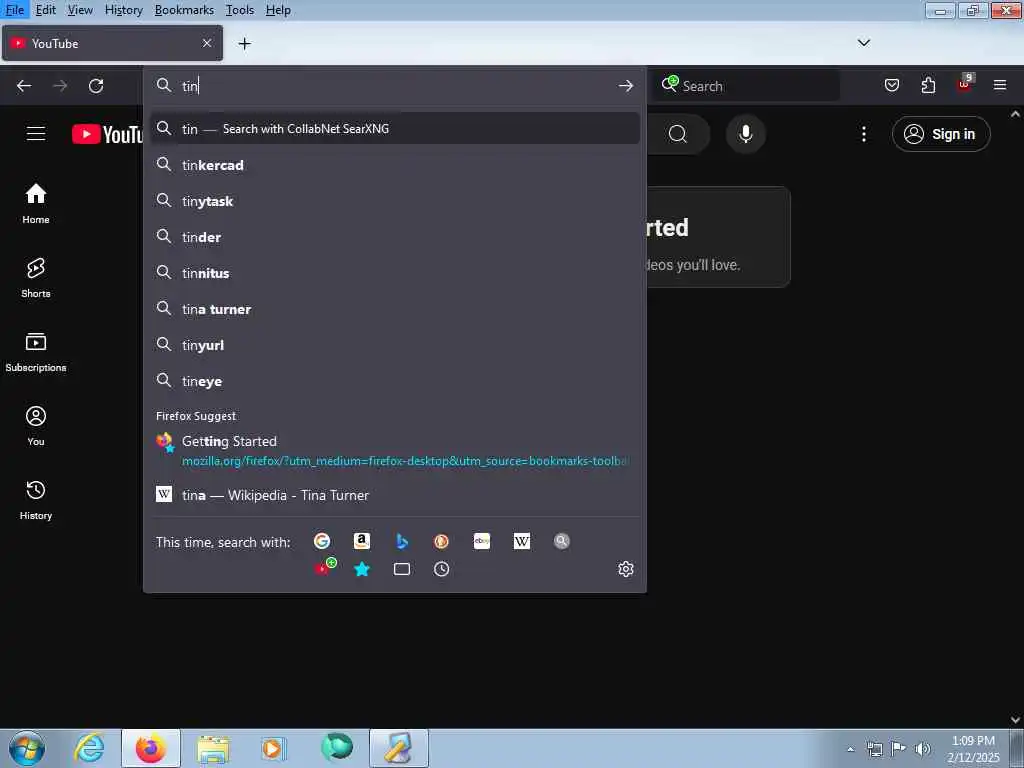Image resolution: width=1024 pixels, height=768 pixels.
Task: Switch to the YouTube tab
Action: [112, 43]
